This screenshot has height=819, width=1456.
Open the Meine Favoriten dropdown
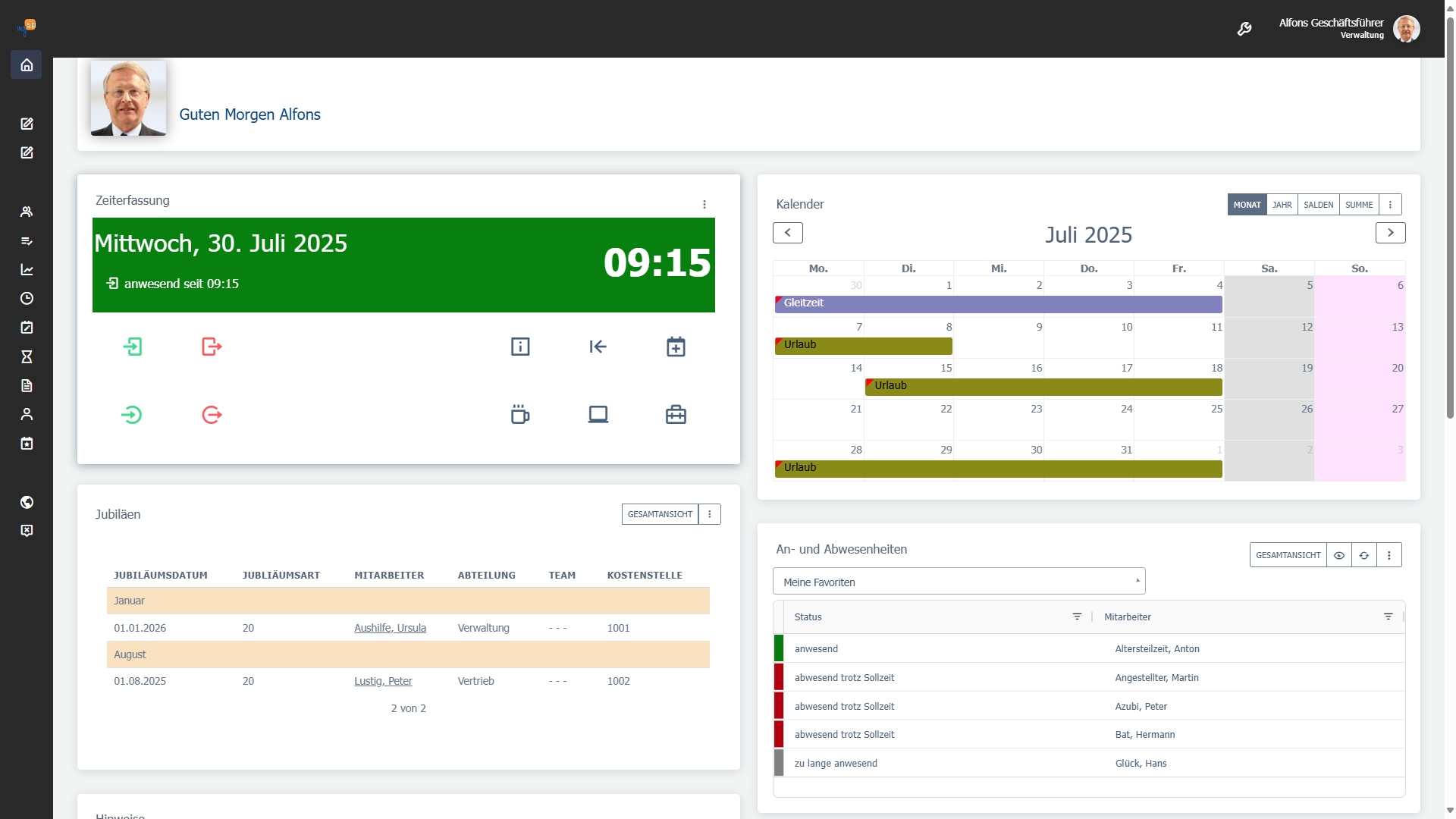click(x=959, y=582)
